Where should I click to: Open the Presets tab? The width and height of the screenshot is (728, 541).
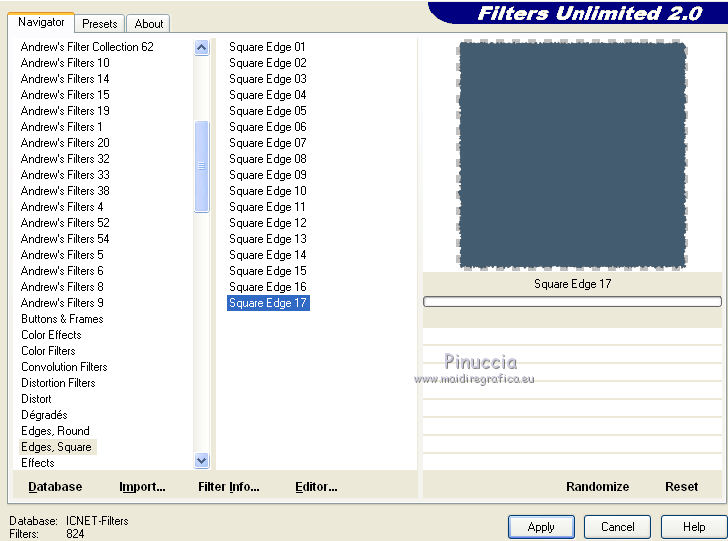click(100, 24)
